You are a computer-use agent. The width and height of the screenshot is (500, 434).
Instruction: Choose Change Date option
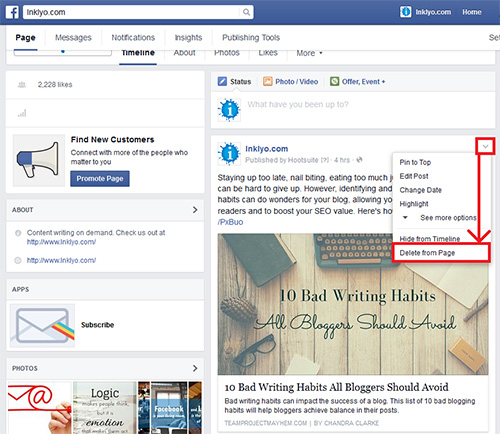[420, 190]
